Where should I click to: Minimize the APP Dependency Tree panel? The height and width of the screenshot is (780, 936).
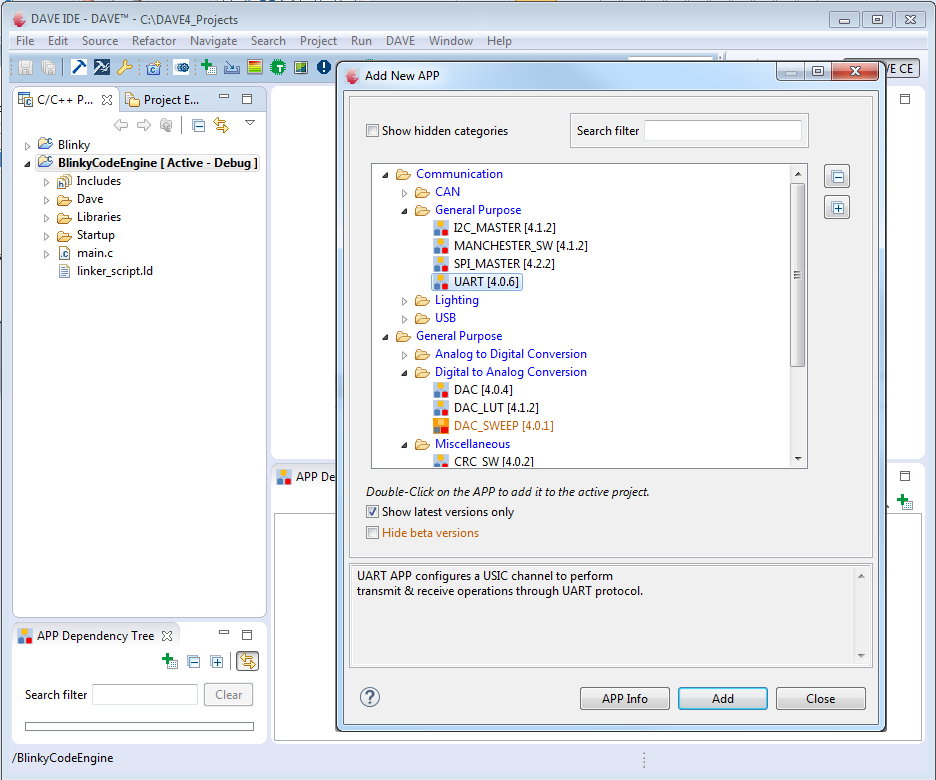tap(224, 632)
